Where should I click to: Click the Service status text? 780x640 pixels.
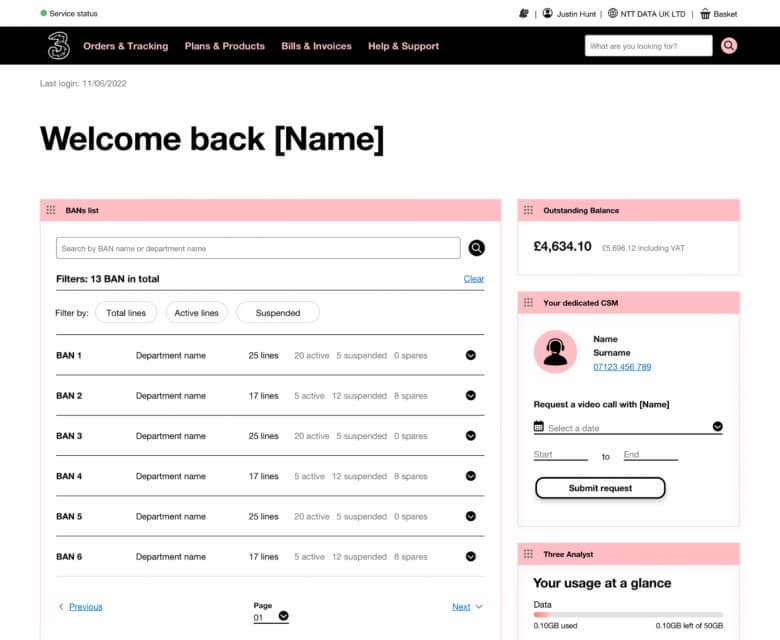[x=73, y=13]
